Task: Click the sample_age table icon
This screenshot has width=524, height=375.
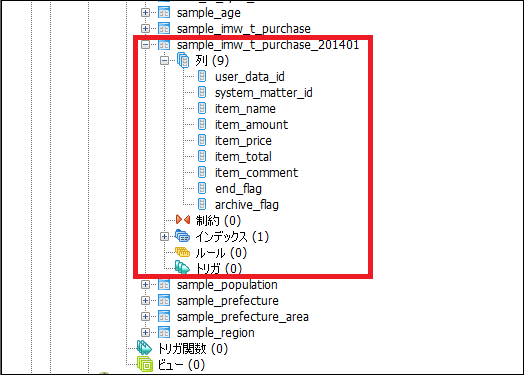Action: click(x=164, y=12)
